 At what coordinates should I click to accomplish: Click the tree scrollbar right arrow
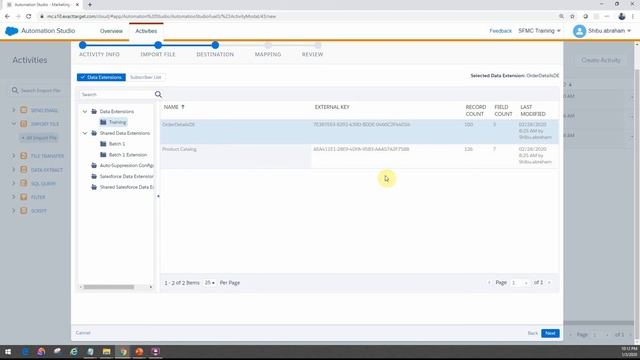[151, 287]
